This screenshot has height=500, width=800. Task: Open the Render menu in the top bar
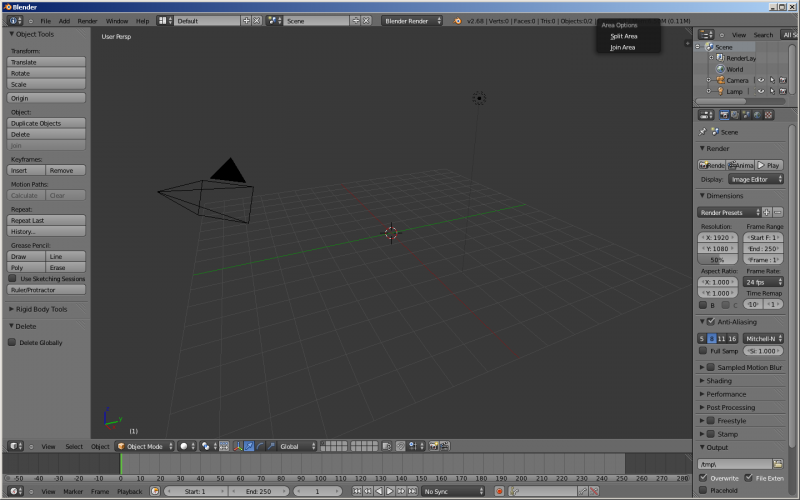(88, 20)
